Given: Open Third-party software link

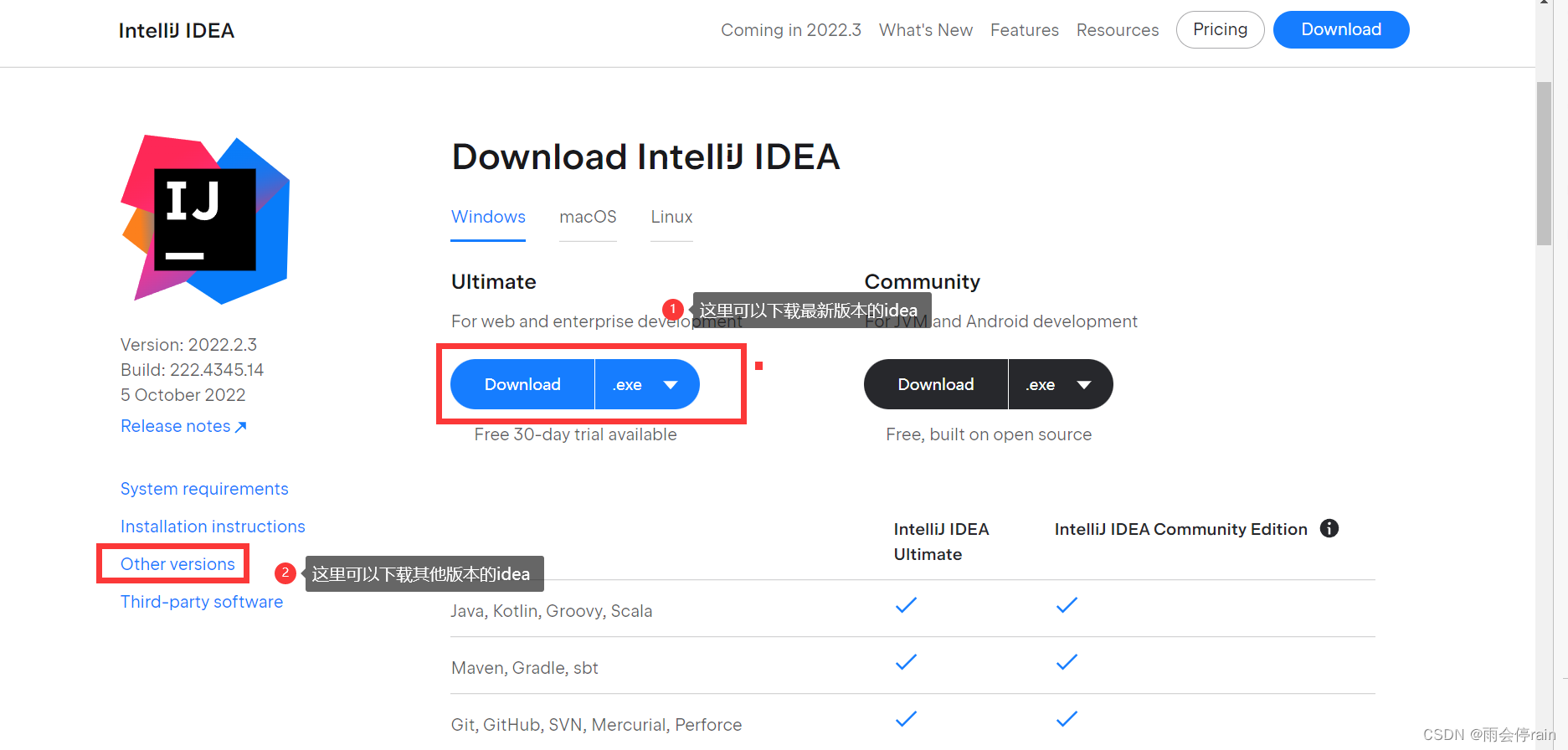Looking at the screenshot, I should [x=202, y=602].
